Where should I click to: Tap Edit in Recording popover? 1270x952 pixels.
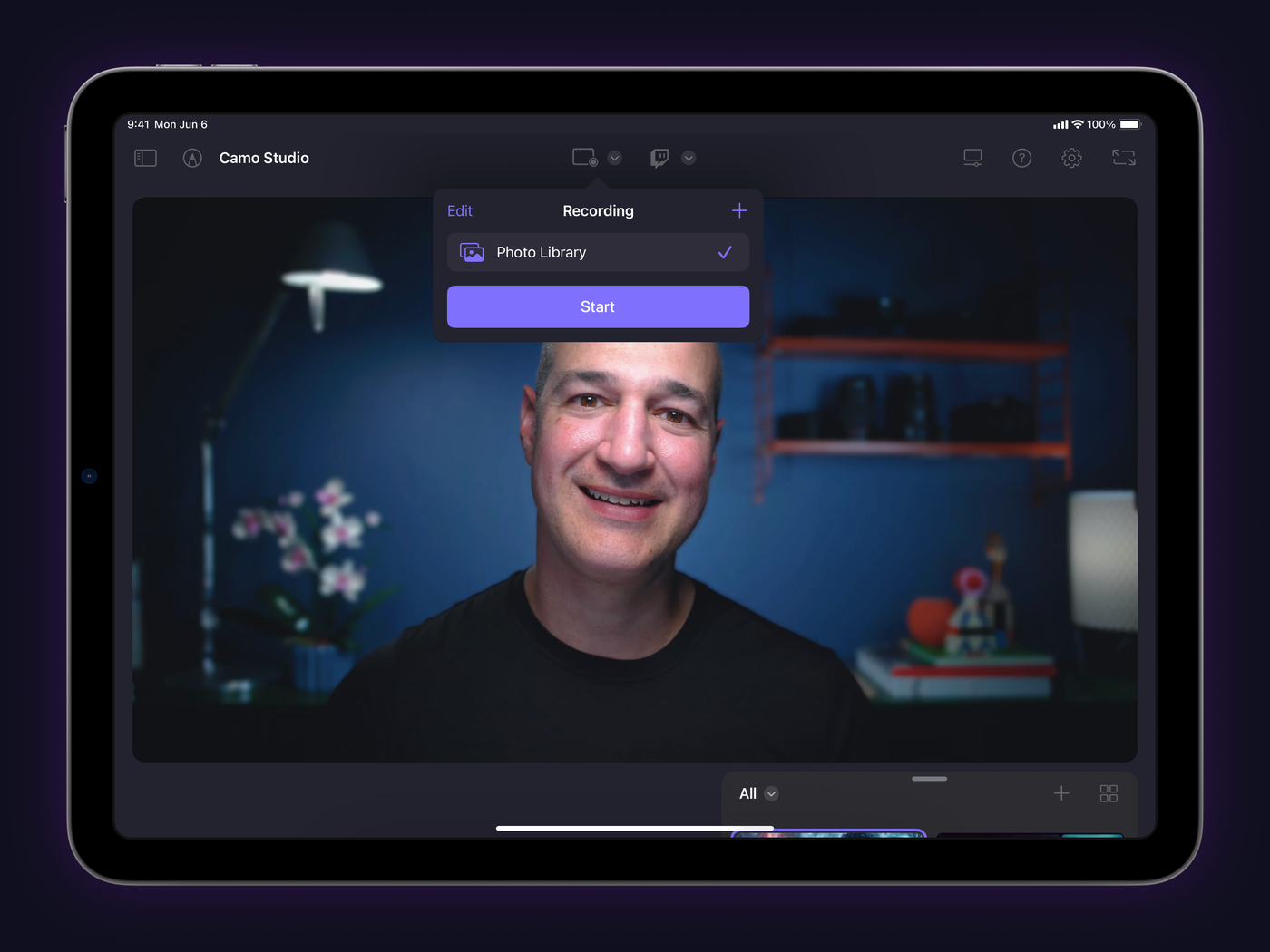pos(460,210)
